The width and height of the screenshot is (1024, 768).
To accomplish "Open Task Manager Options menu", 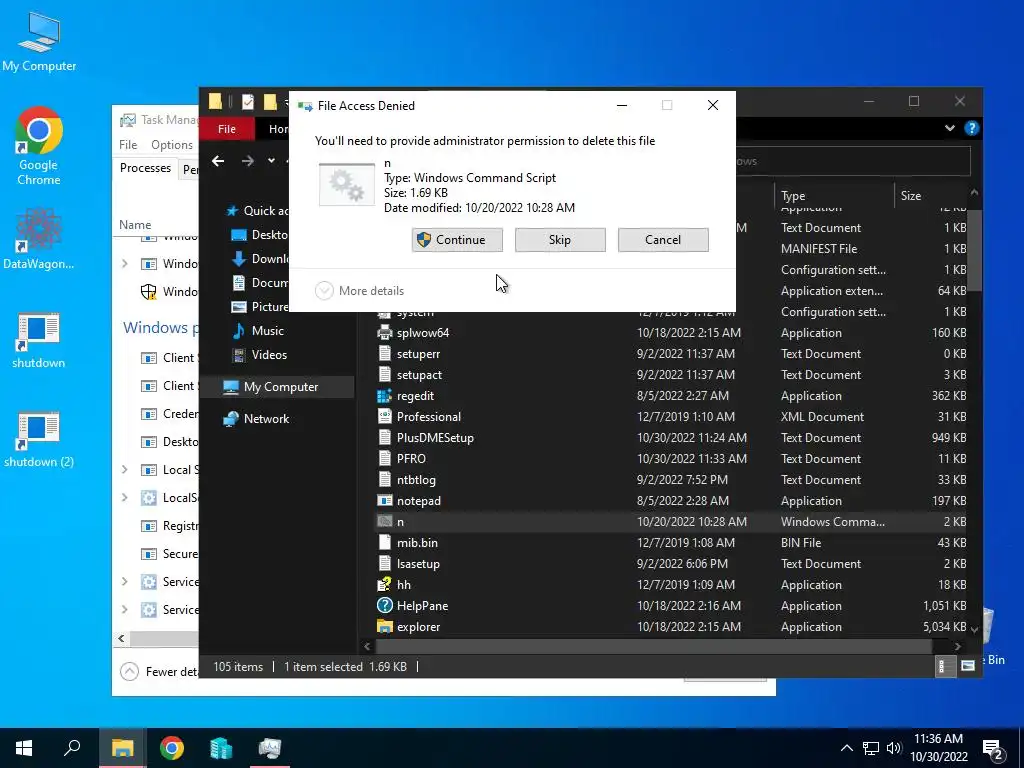I will 172,144.
